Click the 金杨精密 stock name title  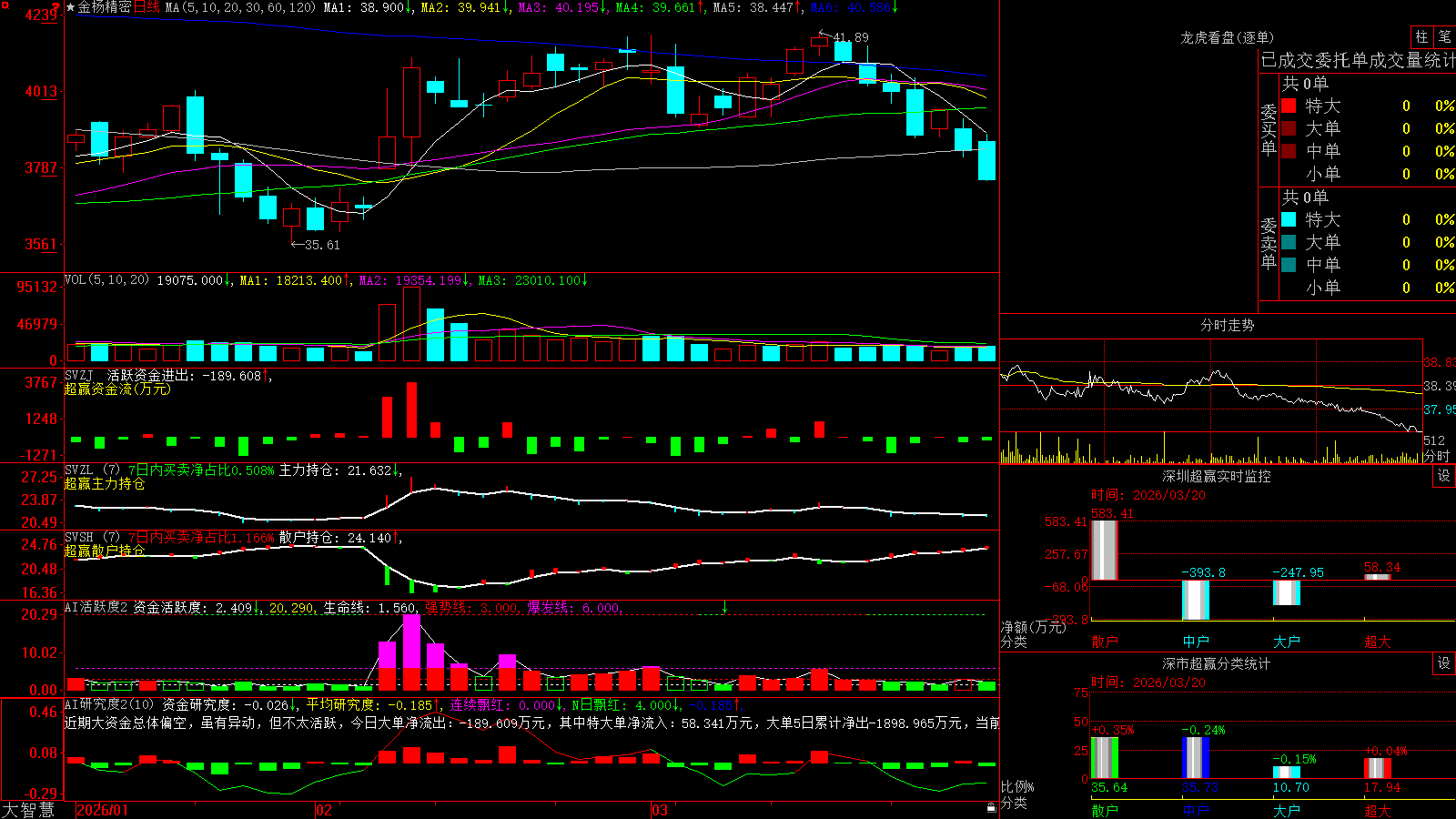point(105,7)
